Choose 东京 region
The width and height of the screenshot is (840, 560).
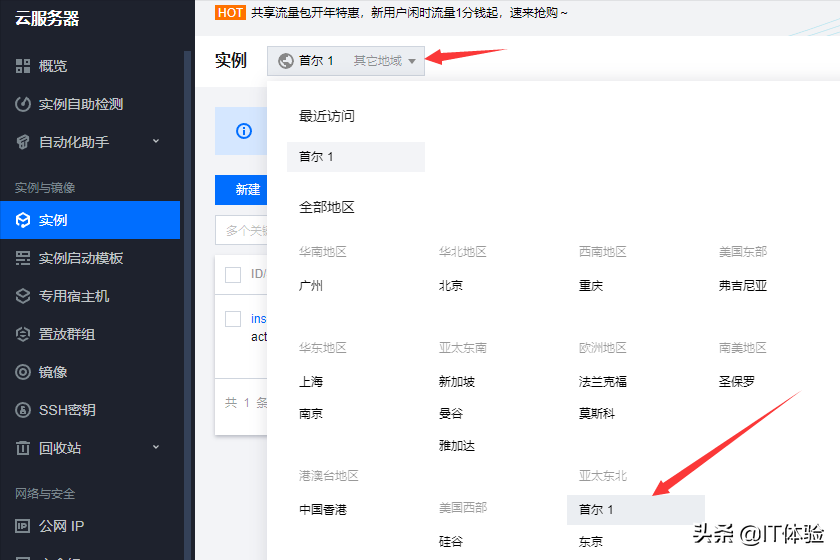[591, 542]
